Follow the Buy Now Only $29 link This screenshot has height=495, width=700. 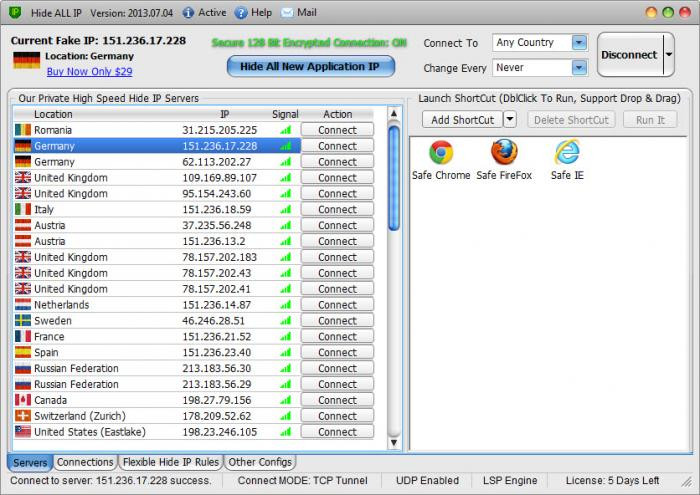pyautogui.click(x=89, y=71)
